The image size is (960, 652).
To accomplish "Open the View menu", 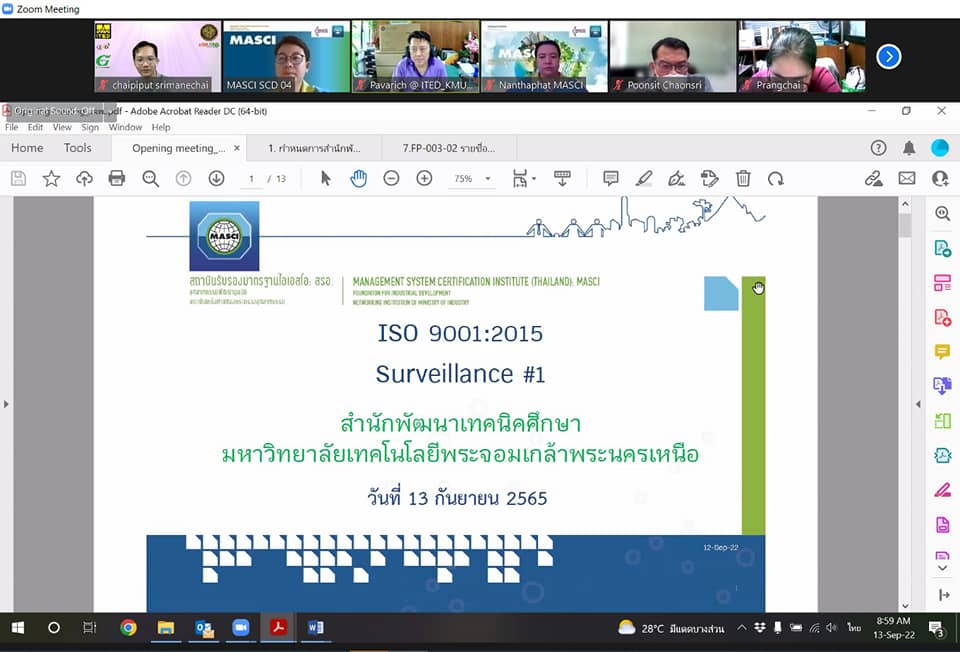I will (x=62, y=127).
